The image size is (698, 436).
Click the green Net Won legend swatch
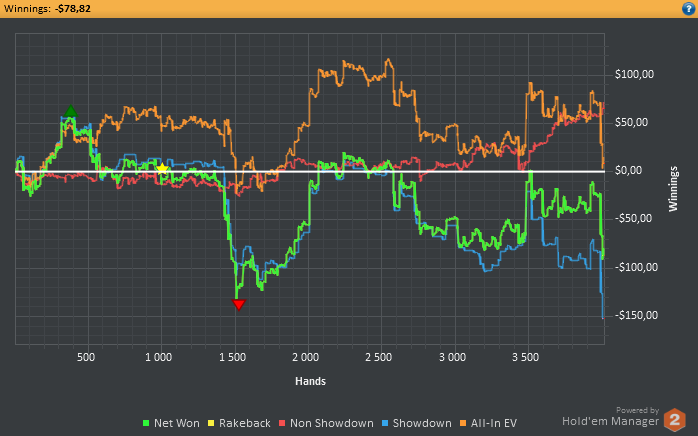point(146,423)
